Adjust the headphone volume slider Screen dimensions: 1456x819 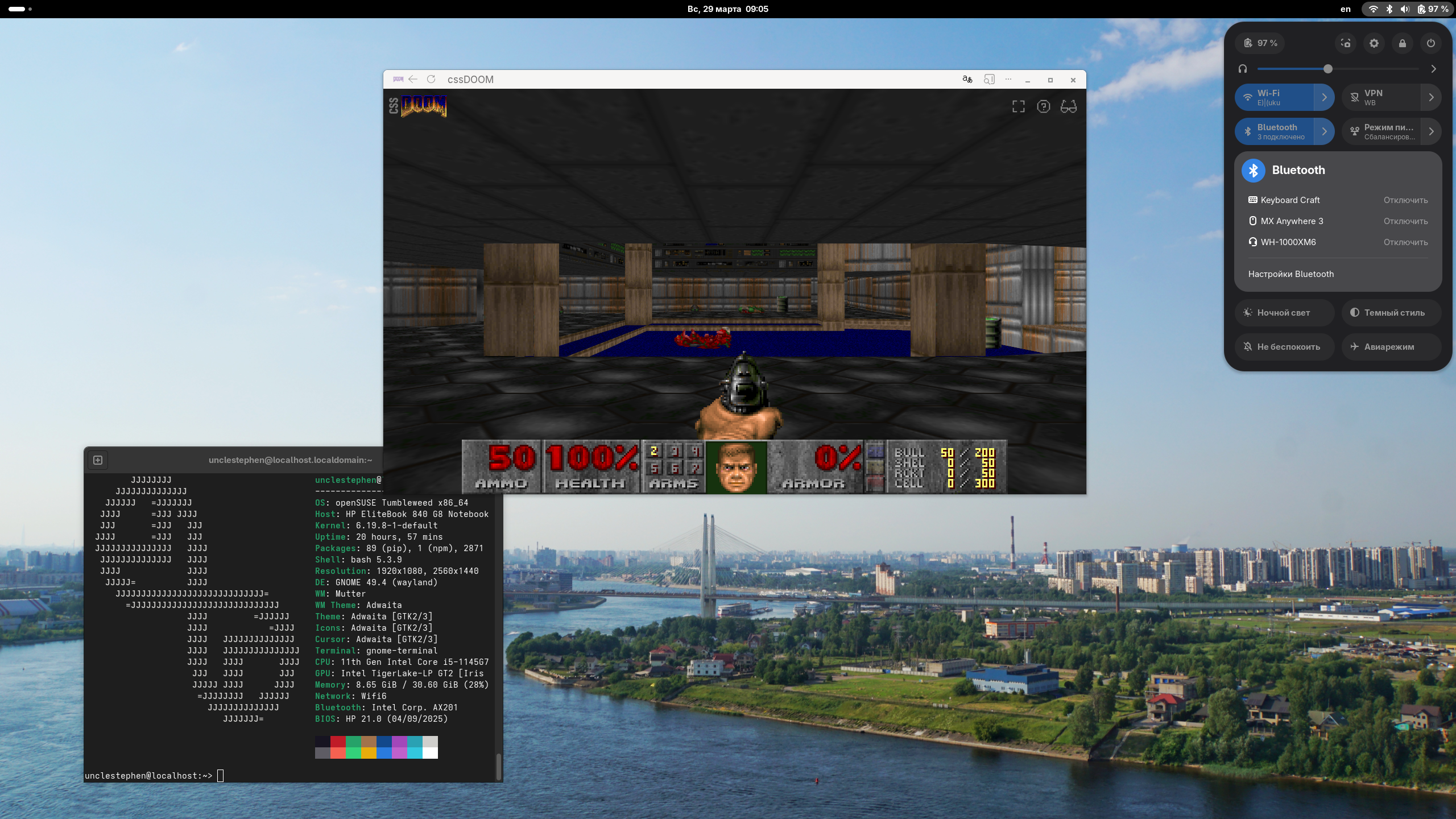point(1327,69)
